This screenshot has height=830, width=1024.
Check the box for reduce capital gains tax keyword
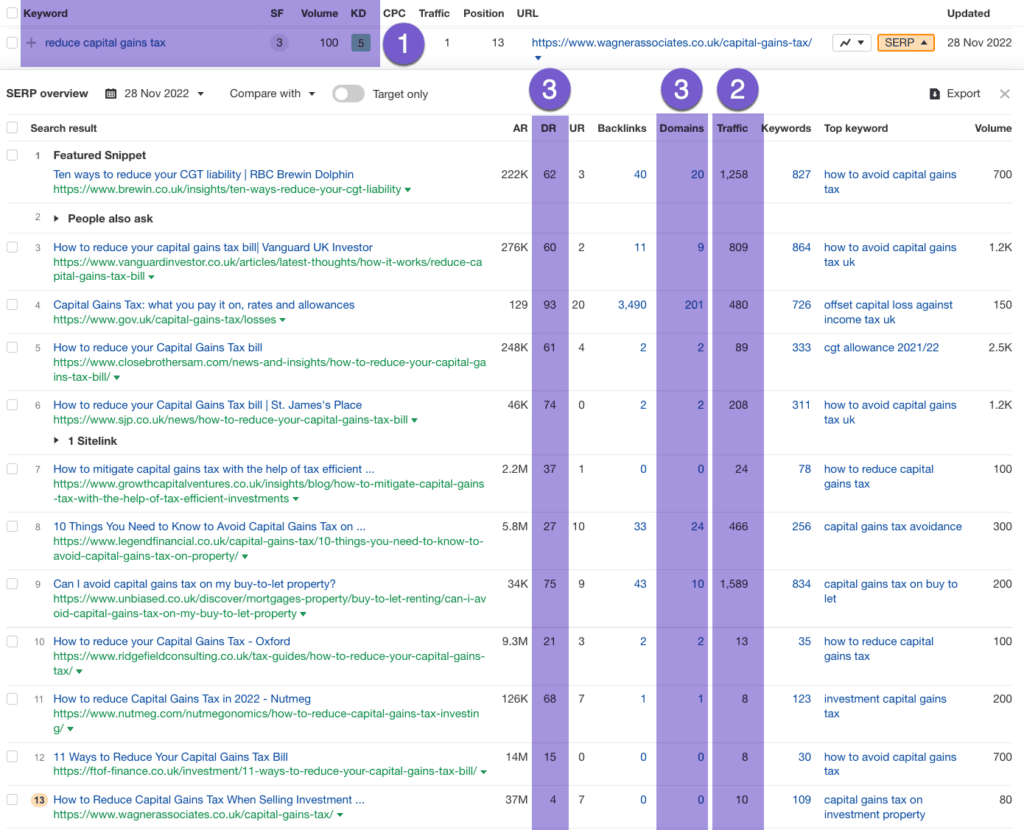pos(12,43)
